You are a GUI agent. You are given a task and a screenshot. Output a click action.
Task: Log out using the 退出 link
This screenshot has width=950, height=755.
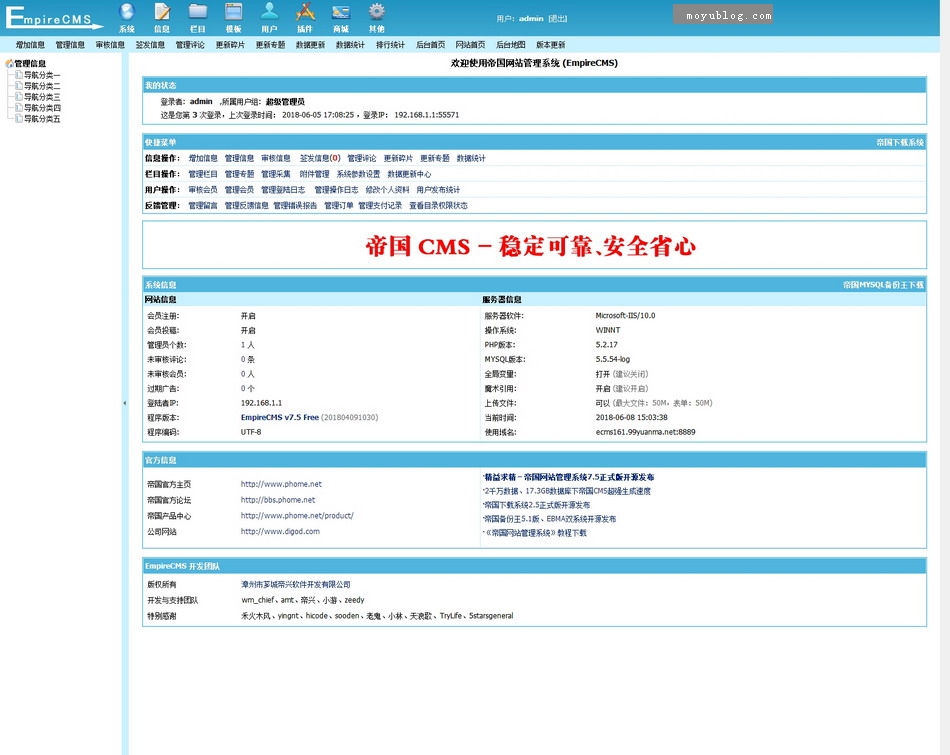pyautogui.click(x=558, y=19)
